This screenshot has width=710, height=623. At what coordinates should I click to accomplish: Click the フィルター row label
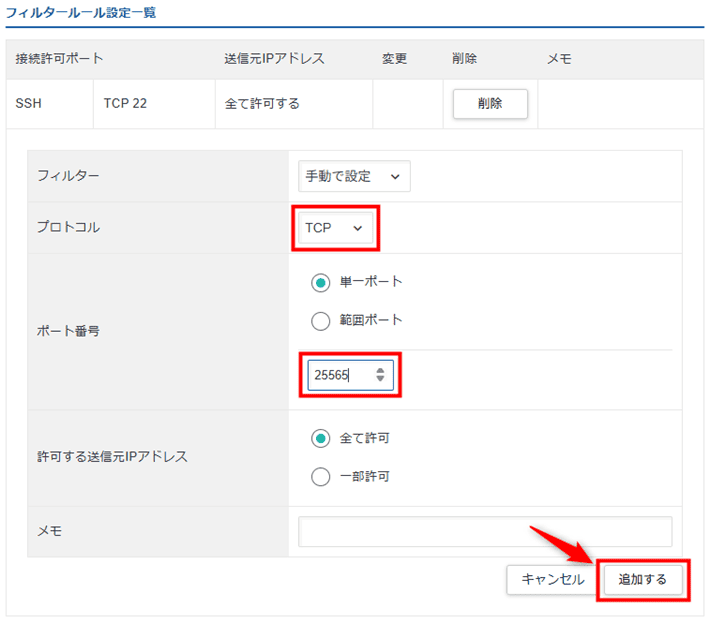pyautogui.click(x=68, y=176)
